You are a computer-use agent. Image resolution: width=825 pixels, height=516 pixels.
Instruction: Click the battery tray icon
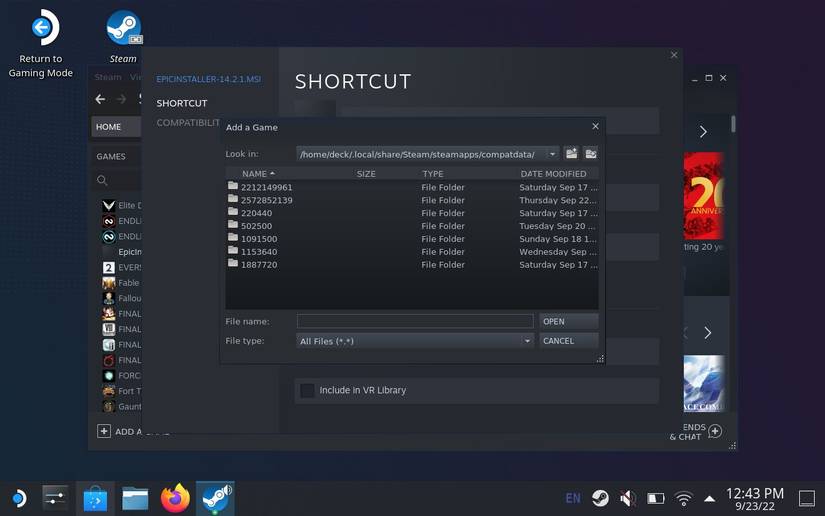(x=656, y=498)
